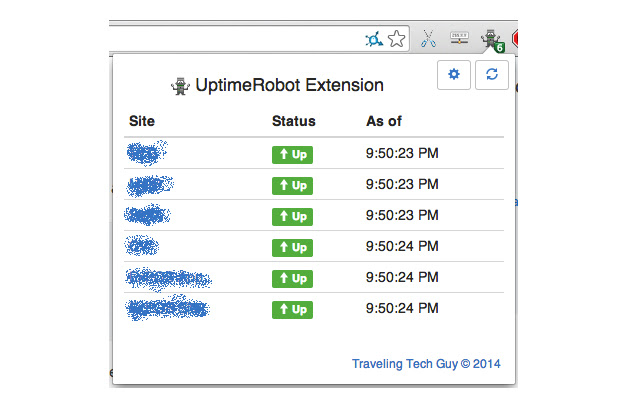The width and height of the screenshot is (640, 400).
Task: Click the Up badge in the first row
Action: tap(292, 155)
